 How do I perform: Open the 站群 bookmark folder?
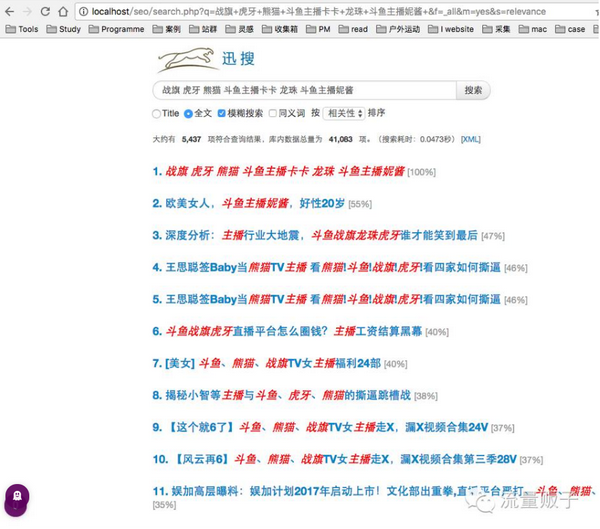[203, 29]
